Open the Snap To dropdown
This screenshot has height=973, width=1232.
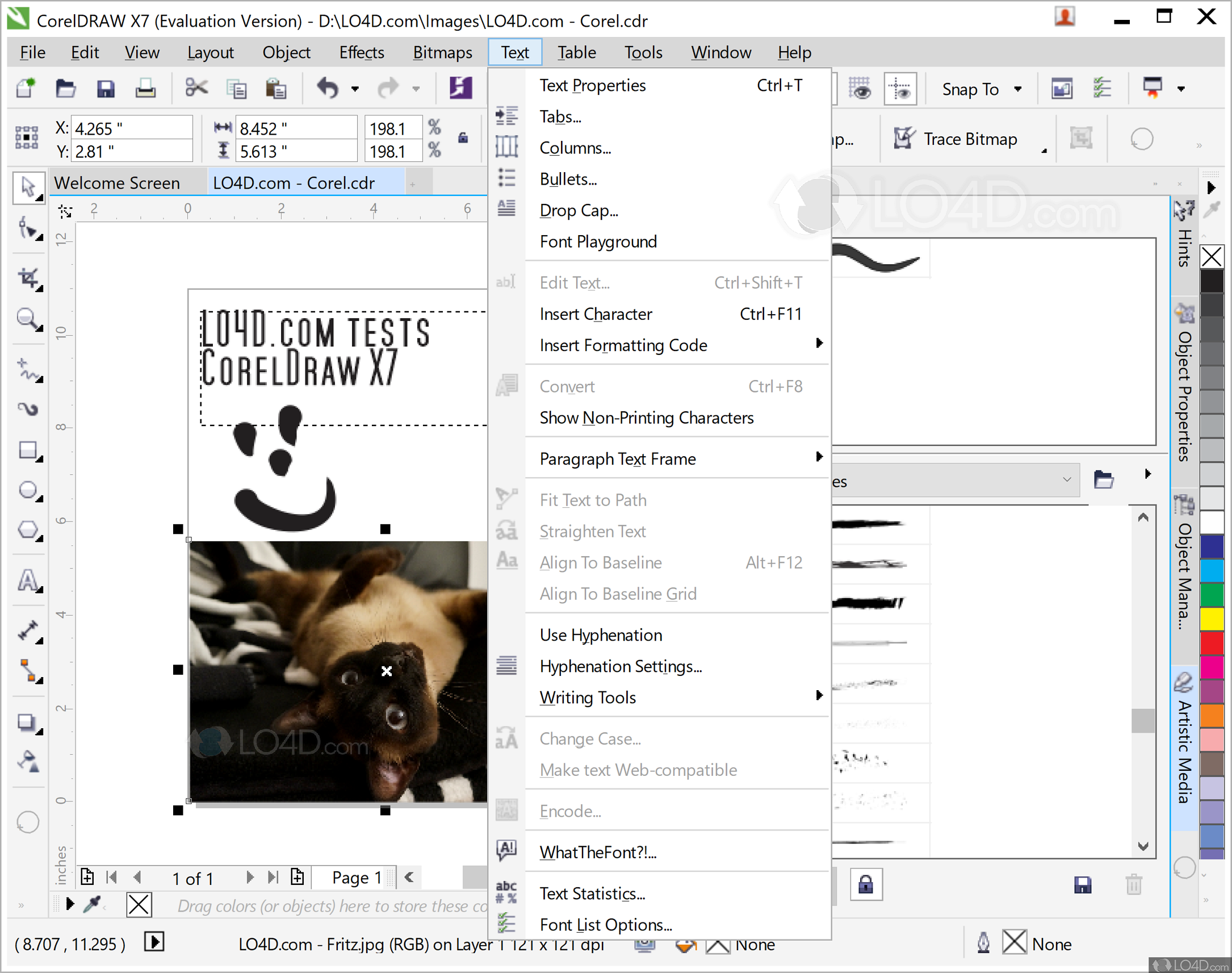pos(1019,89)
